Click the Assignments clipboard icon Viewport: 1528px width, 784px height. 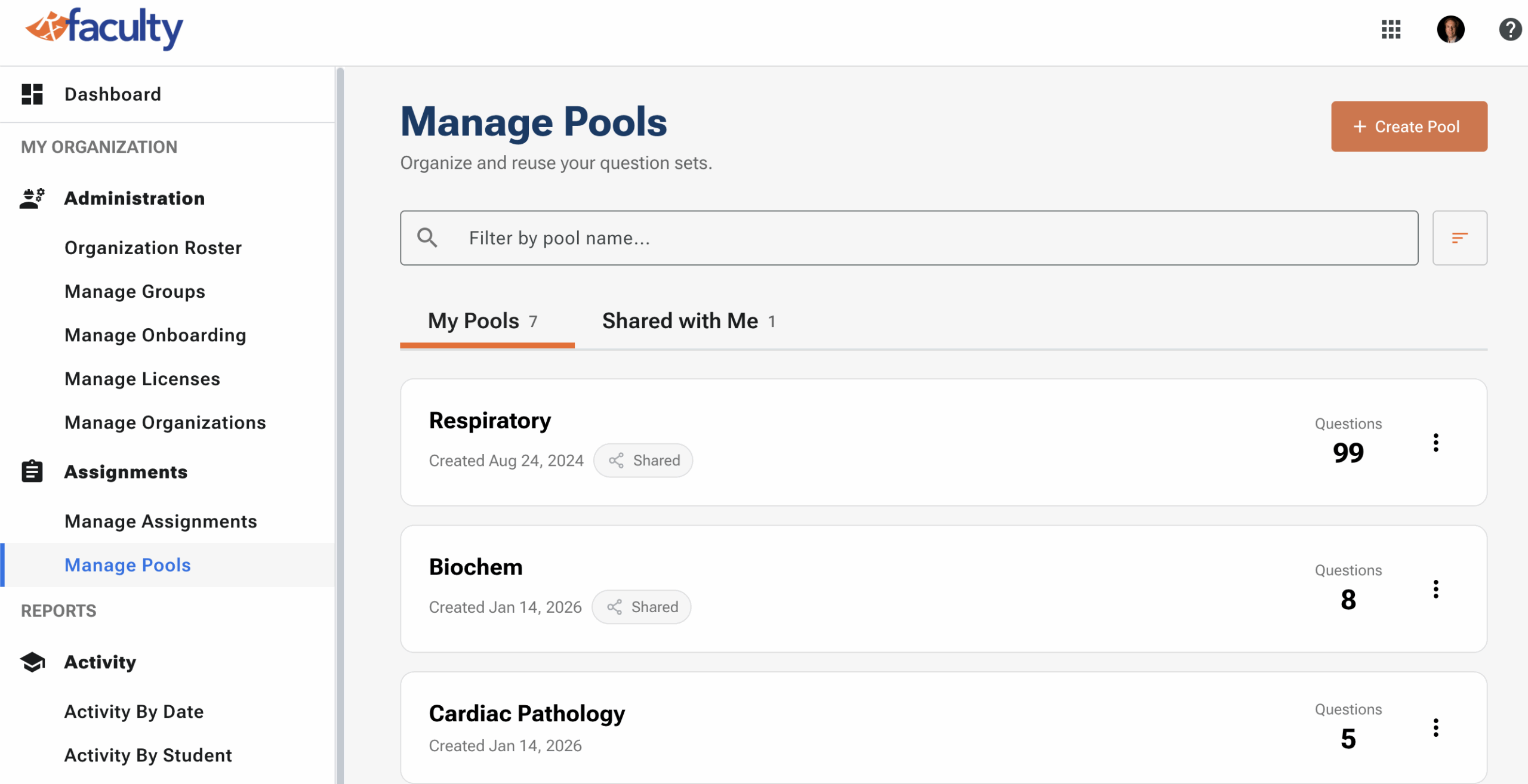coord(32,471)
